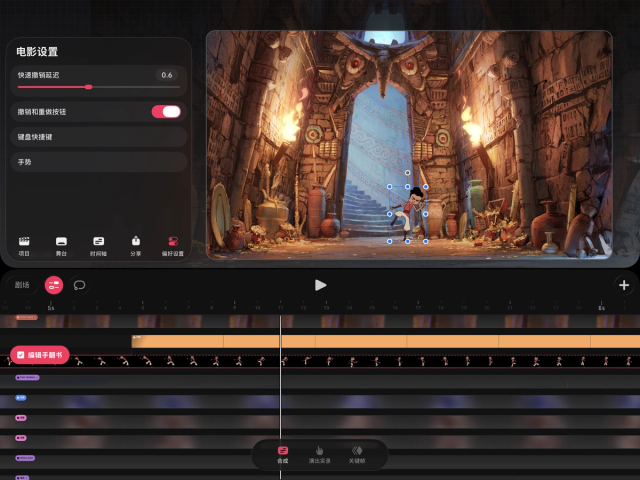This screenshot has width=640, height=480.
Task: Click the character's right-middle transform handle
Action: (426, 214)
